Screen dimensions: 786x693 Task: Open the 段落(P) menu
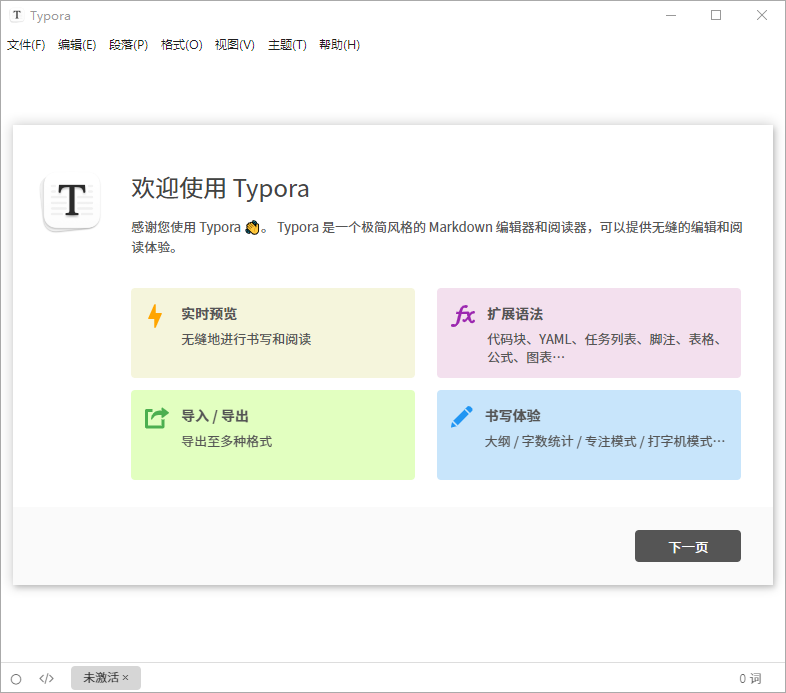click(x=129, y=45)
